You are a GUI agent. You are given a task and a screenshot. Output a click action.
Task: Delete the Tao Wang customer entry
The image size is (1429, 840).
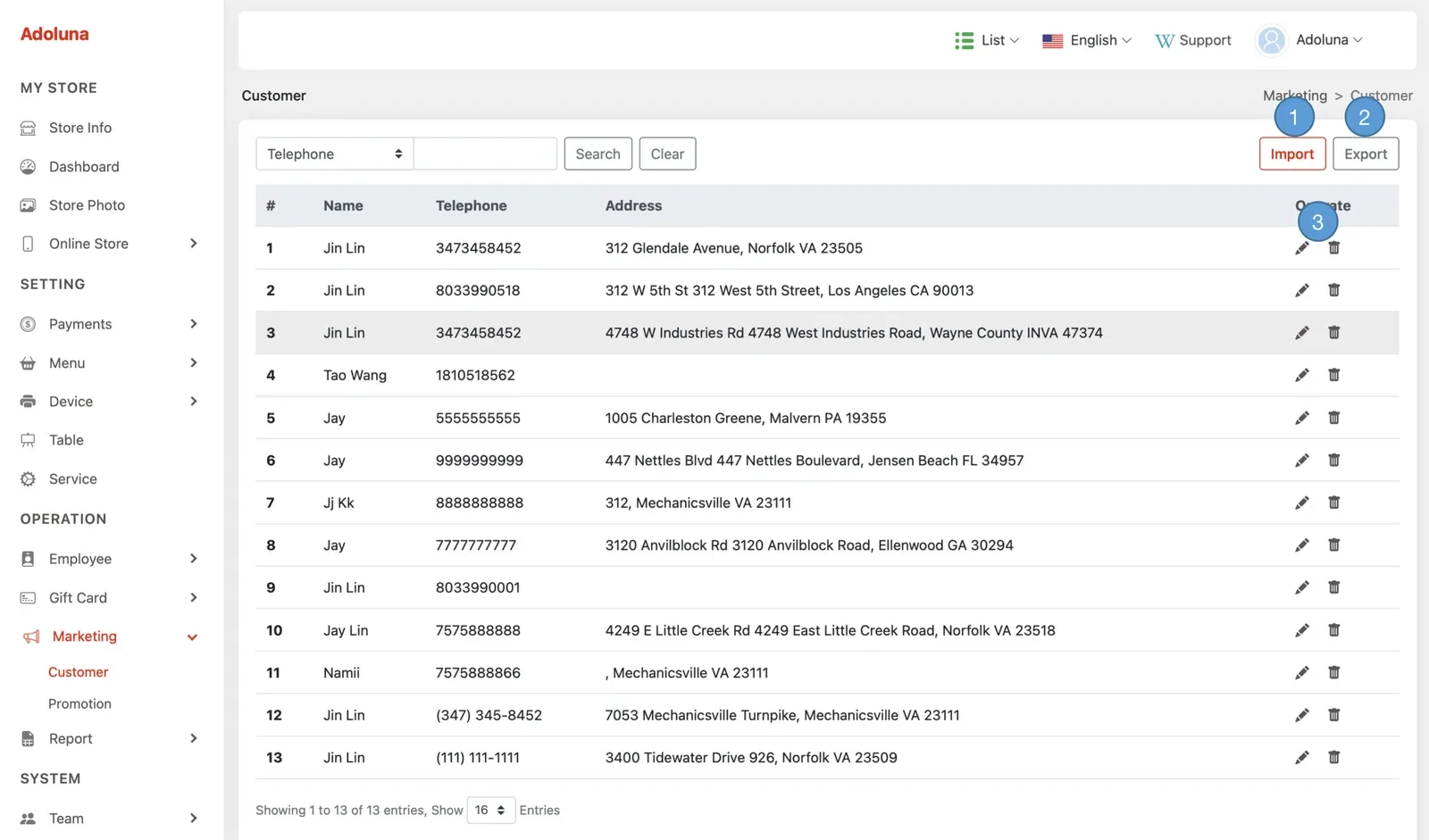[1334, 375]
